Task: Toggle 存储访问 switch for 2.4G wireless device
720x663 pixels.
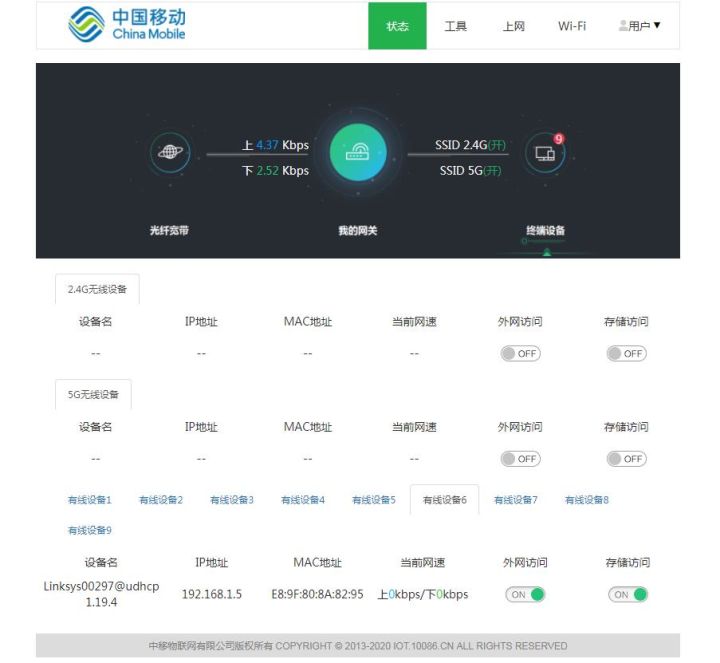Action: (626, 354)
